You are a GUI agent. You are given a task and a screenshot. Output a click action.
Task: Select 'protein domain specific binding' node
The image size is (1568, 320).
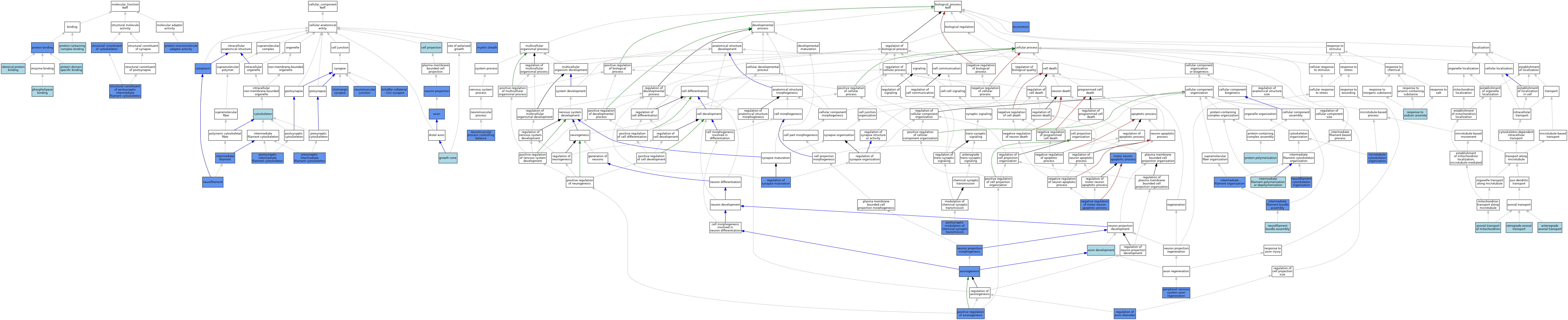tap(71, 69)
